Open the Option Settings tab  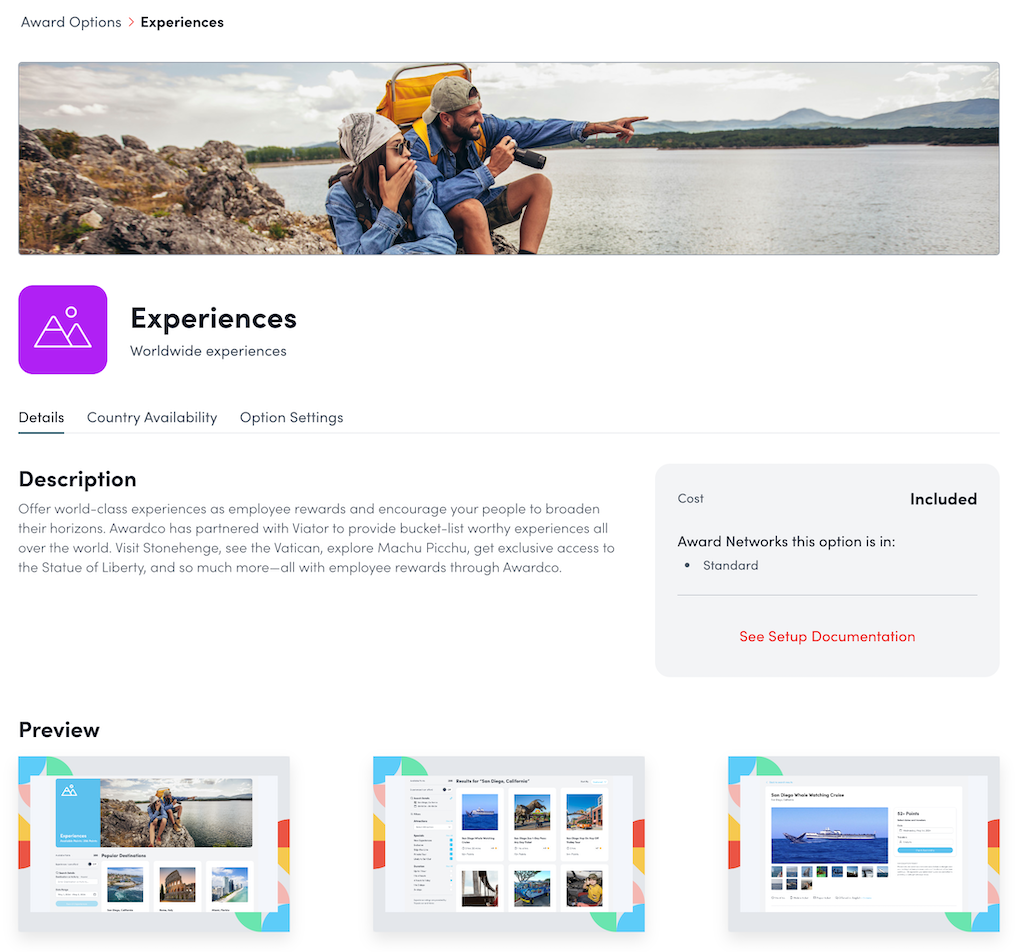click(x=291, y=417)
